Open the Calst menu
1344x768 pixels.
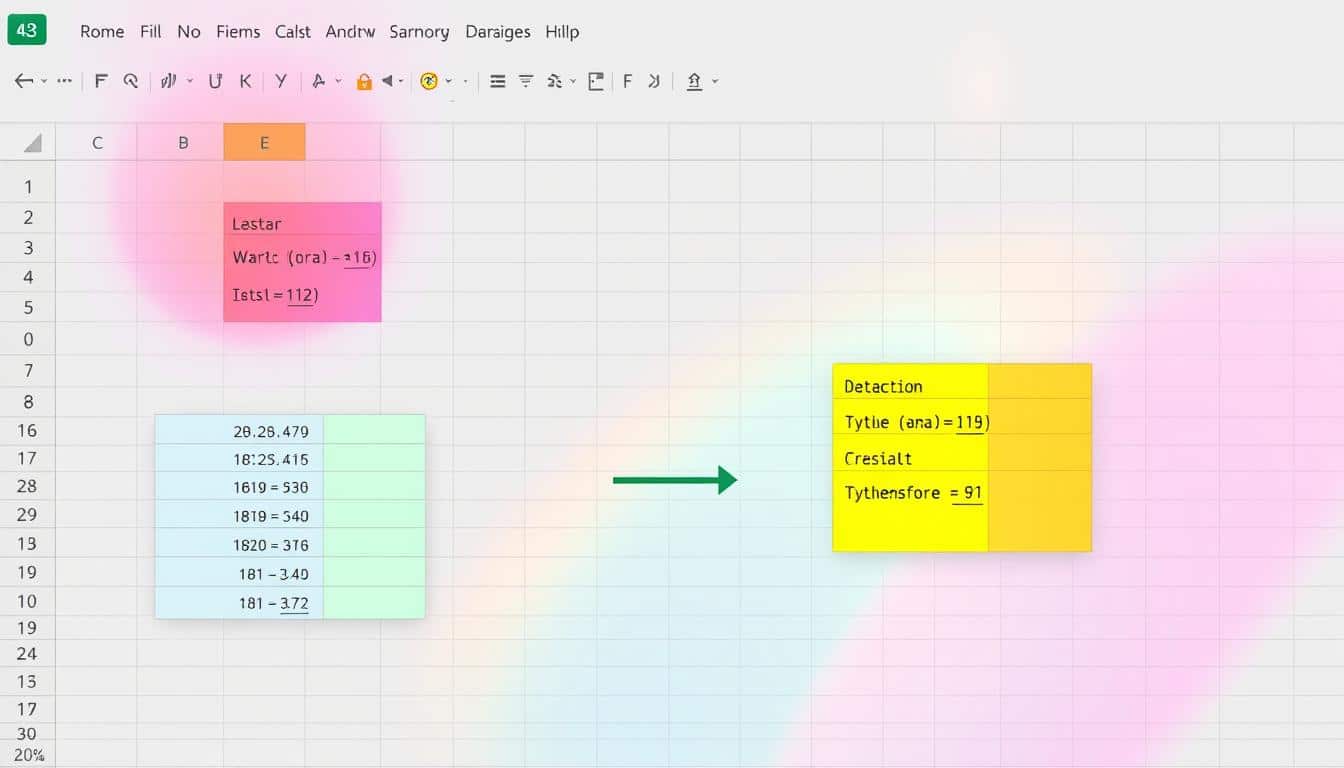(x=293, y=32)
